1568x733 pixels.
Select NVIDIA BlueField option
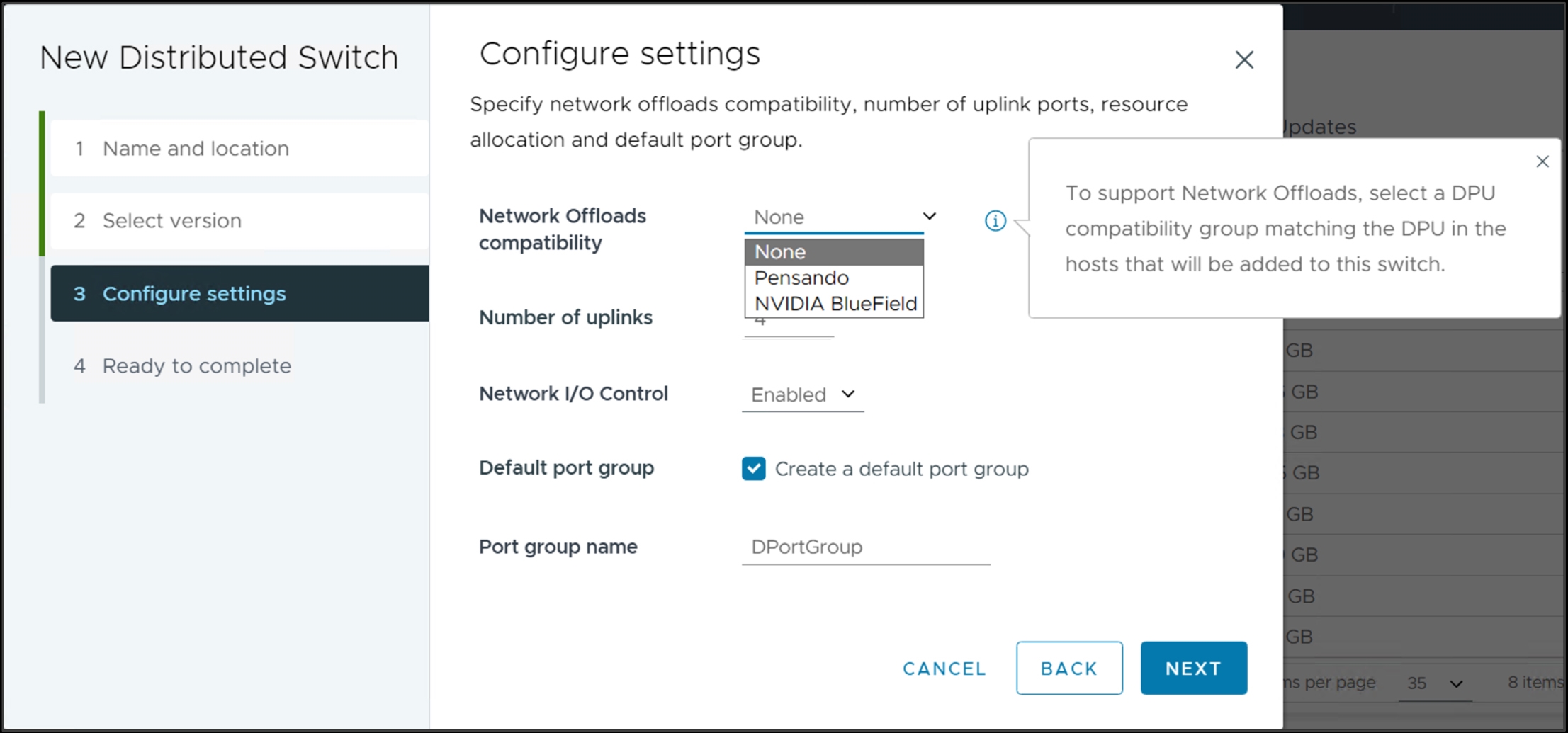[x=834, y=304]
